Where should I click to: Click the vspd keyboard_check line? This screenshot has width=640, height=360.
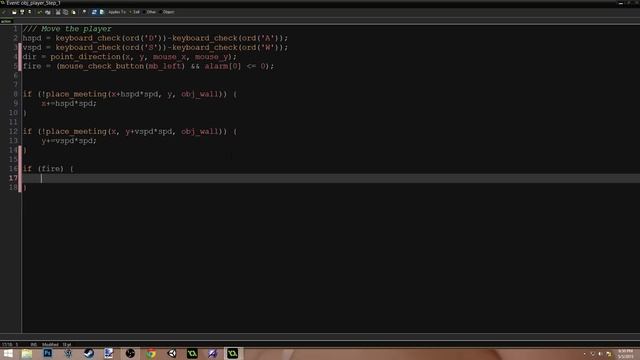[155, 47]
